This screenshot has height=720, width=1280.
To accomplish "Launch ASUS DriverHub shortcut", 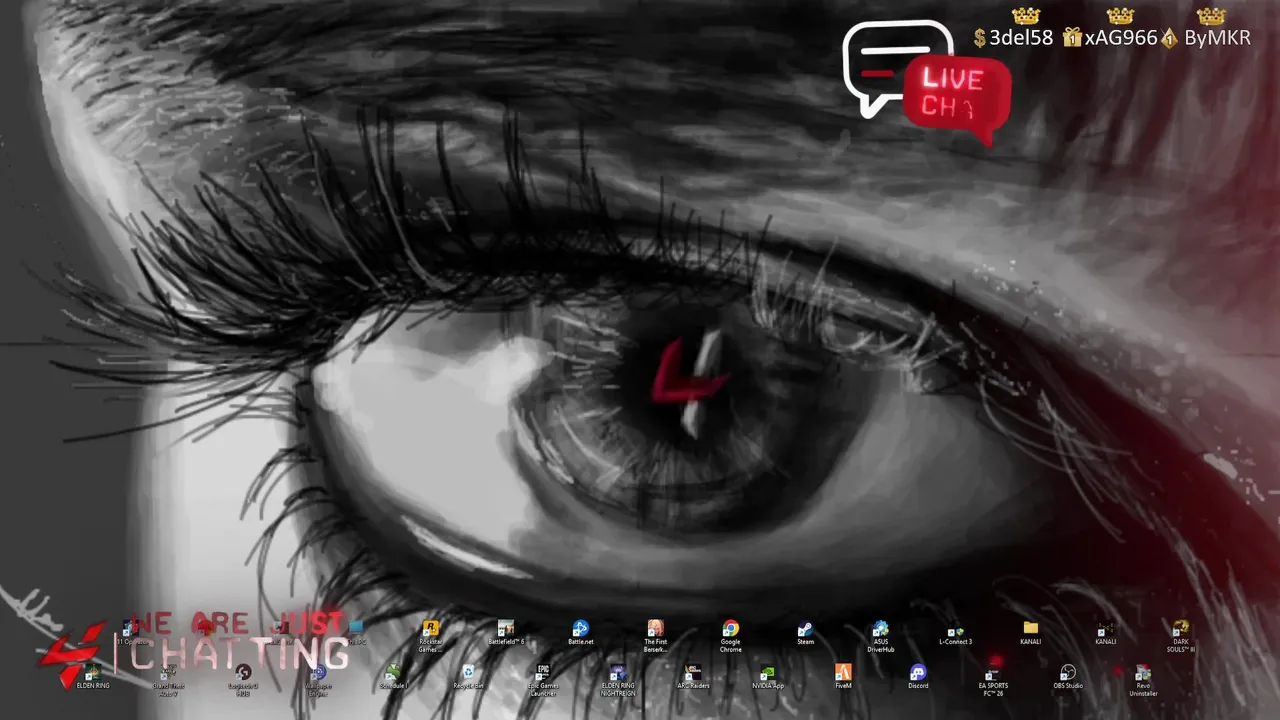I will pyautogui.click(x=881, y=636).
